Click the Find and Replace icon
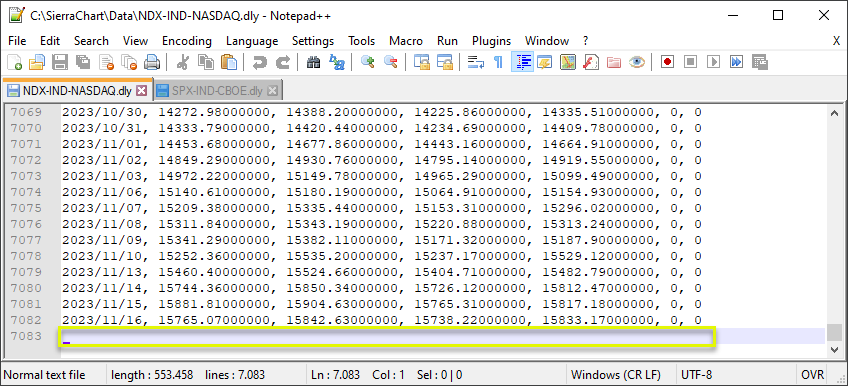The height and width of the screenshot is (386, 848). click(x=337, y=62)
